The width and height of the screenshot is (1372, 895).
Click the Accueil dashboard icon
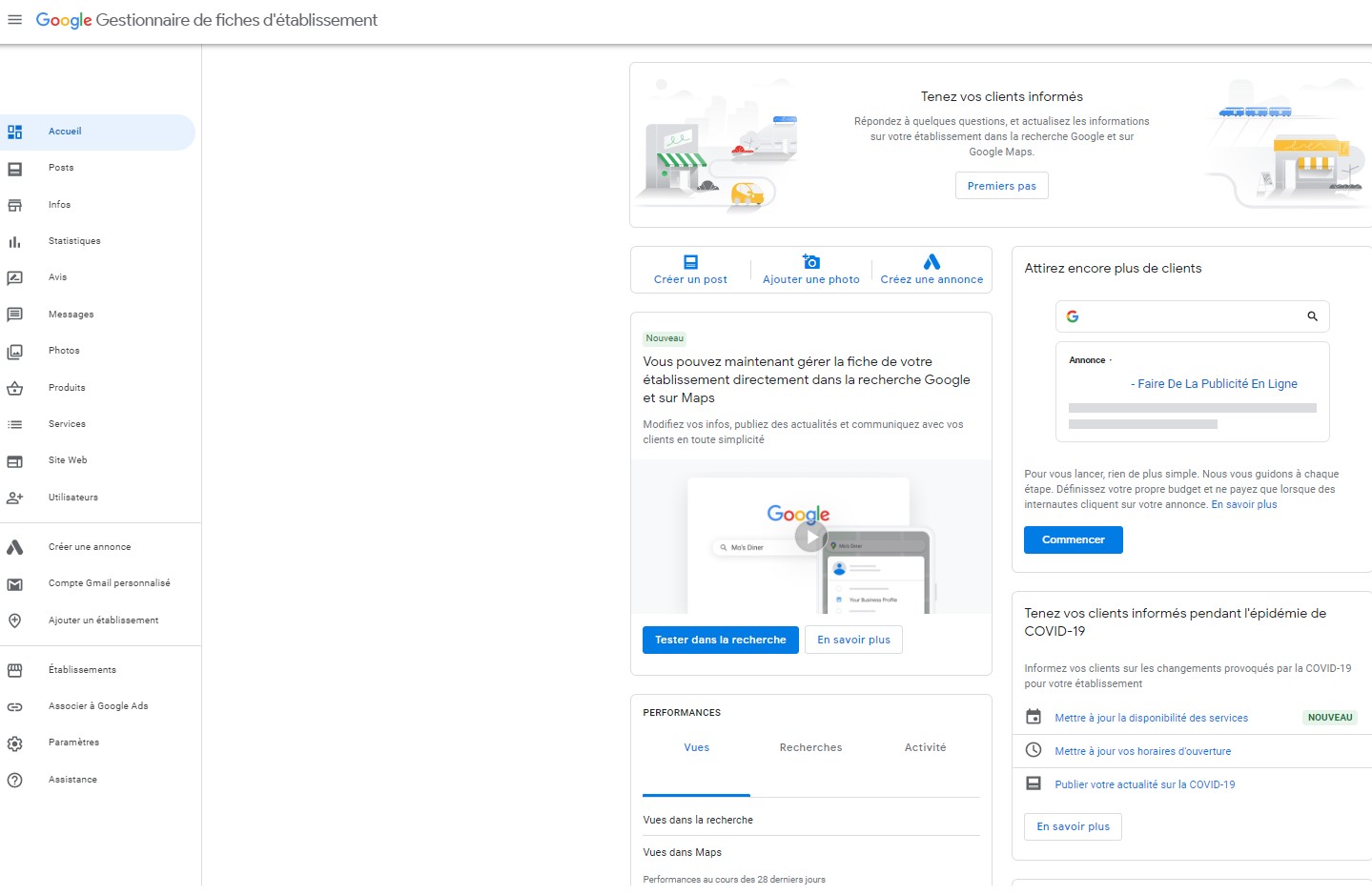14,132
